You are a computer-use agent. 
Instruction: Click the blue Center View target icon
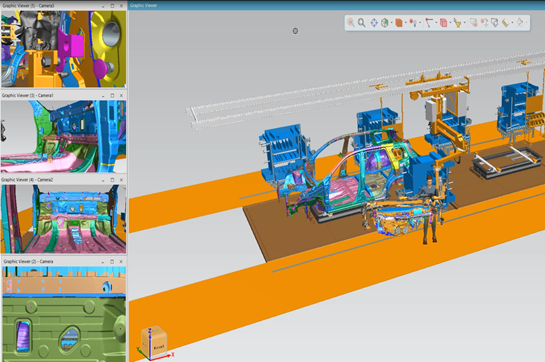(x=374, y=23)
